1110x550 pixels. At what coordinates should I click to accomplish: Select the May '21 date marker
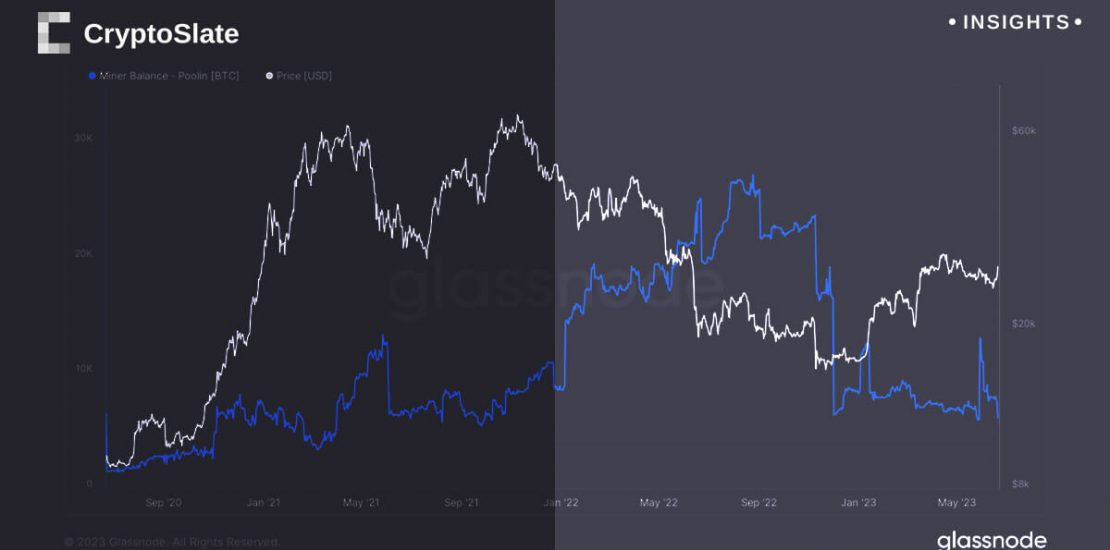[x=361, y=503]
